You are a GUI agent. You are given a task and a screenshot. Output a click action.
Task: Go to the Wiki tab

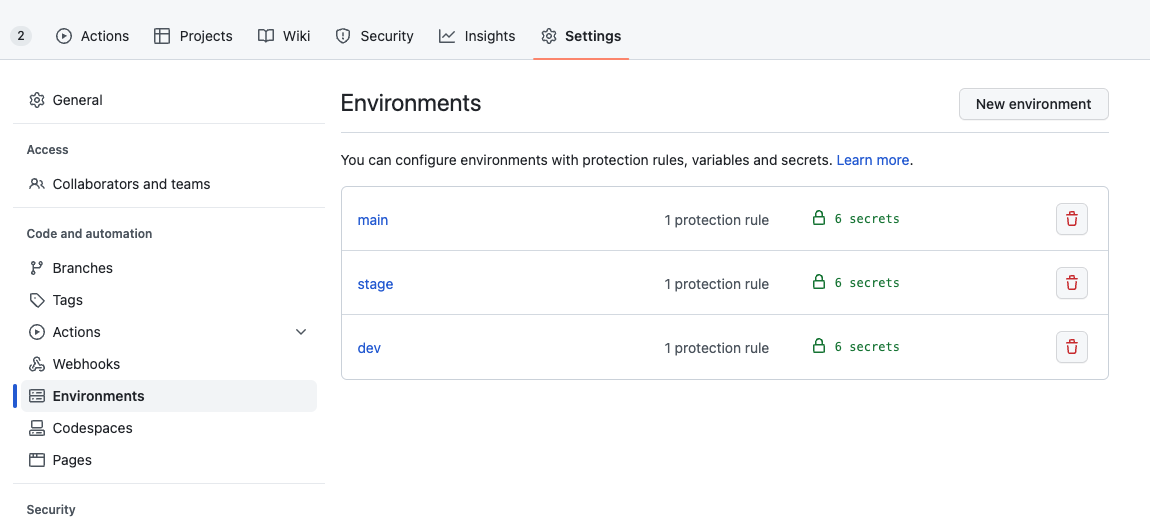pos(284,36)
